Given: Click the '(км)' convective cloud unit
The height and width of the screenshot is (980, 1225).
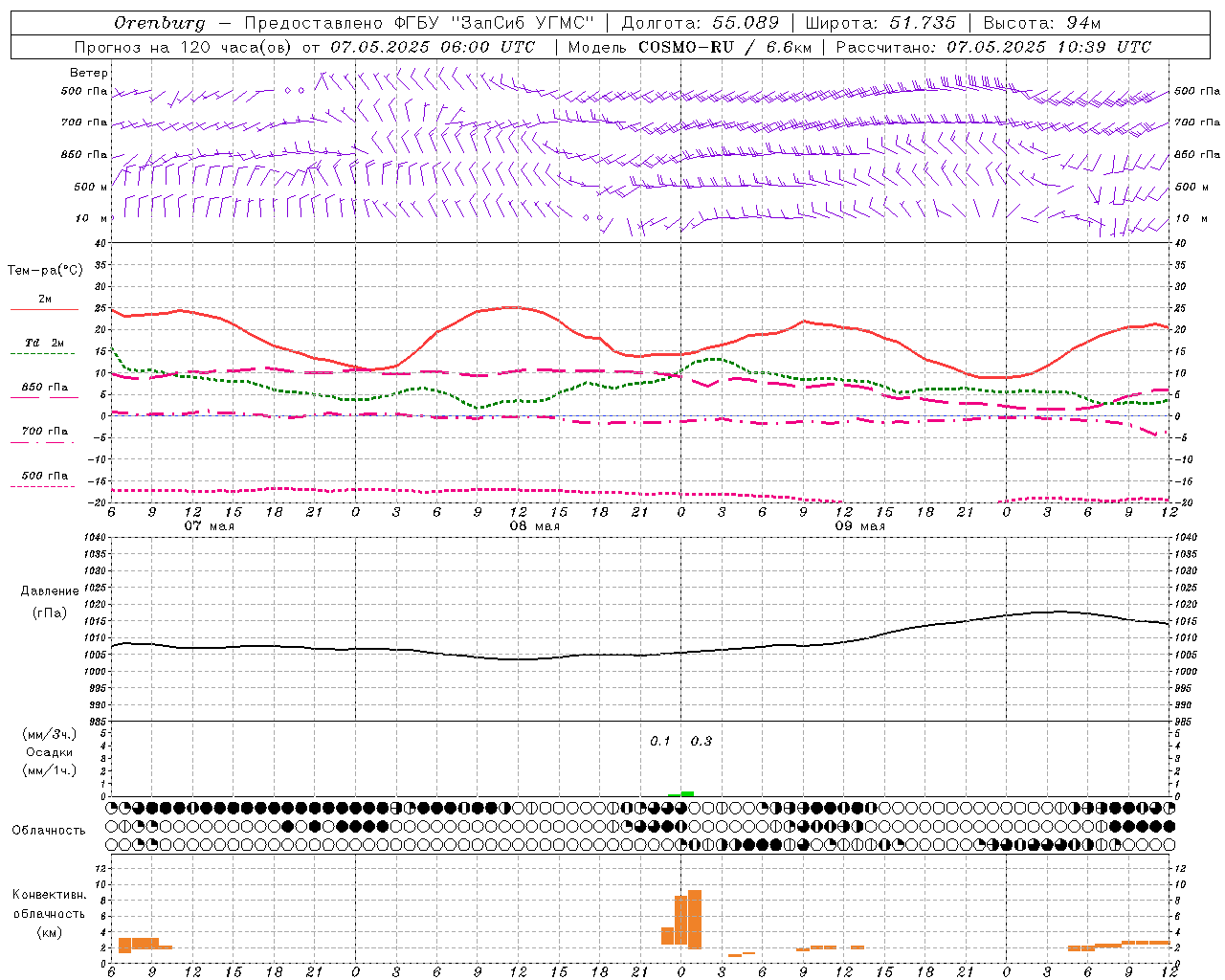Looking at the screenshot, I should click(50, 932).
